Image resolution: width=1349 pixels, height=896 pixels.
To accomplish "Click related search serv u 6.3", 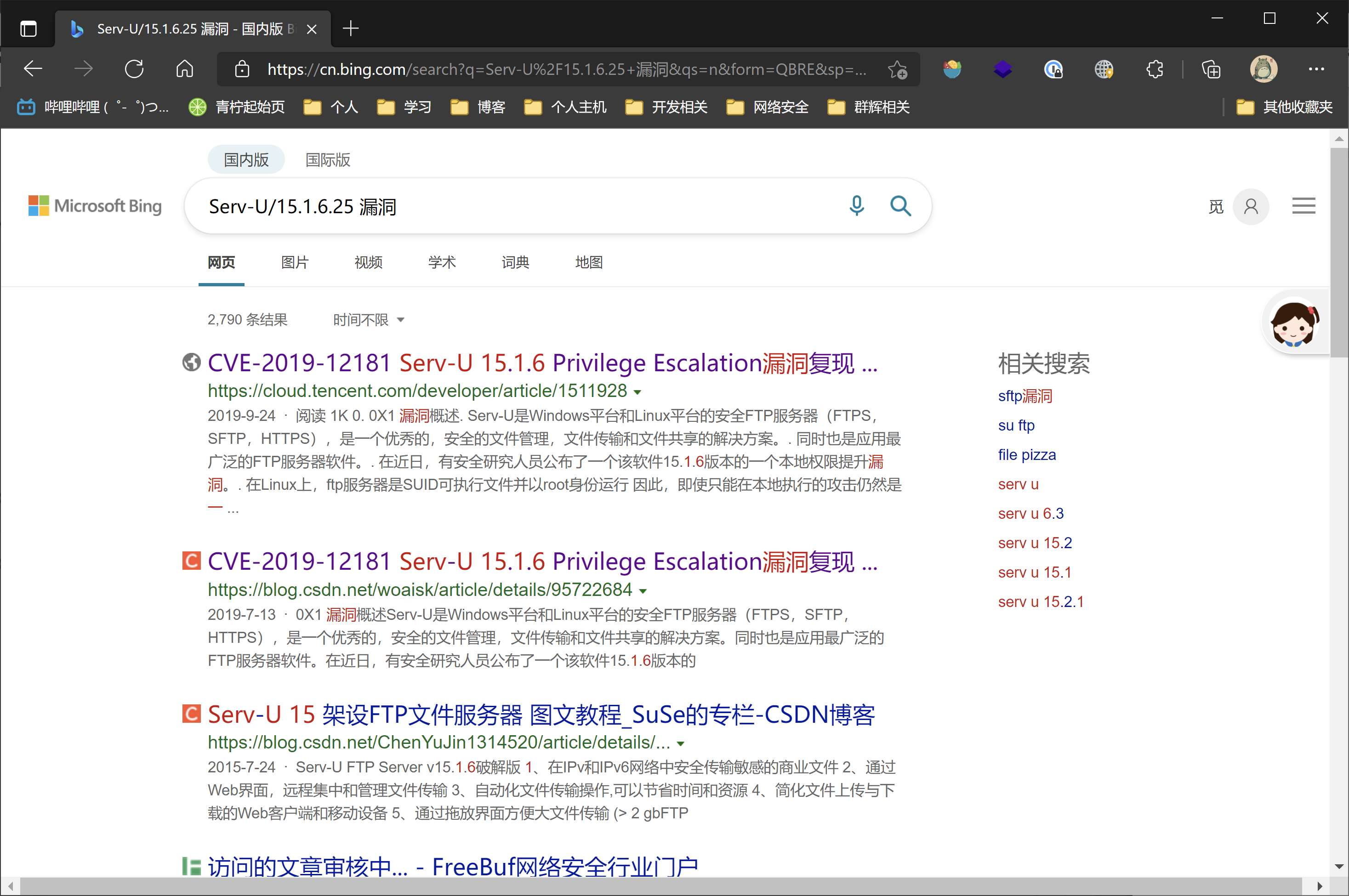I will coord(1030,514).
